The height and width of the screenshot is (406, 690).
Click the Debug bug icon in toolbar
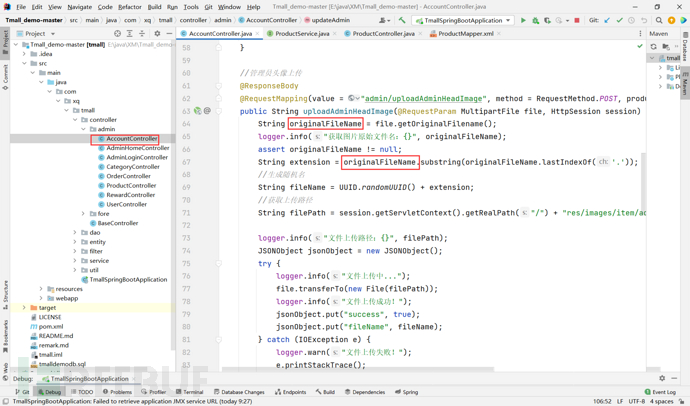[536, 20]
